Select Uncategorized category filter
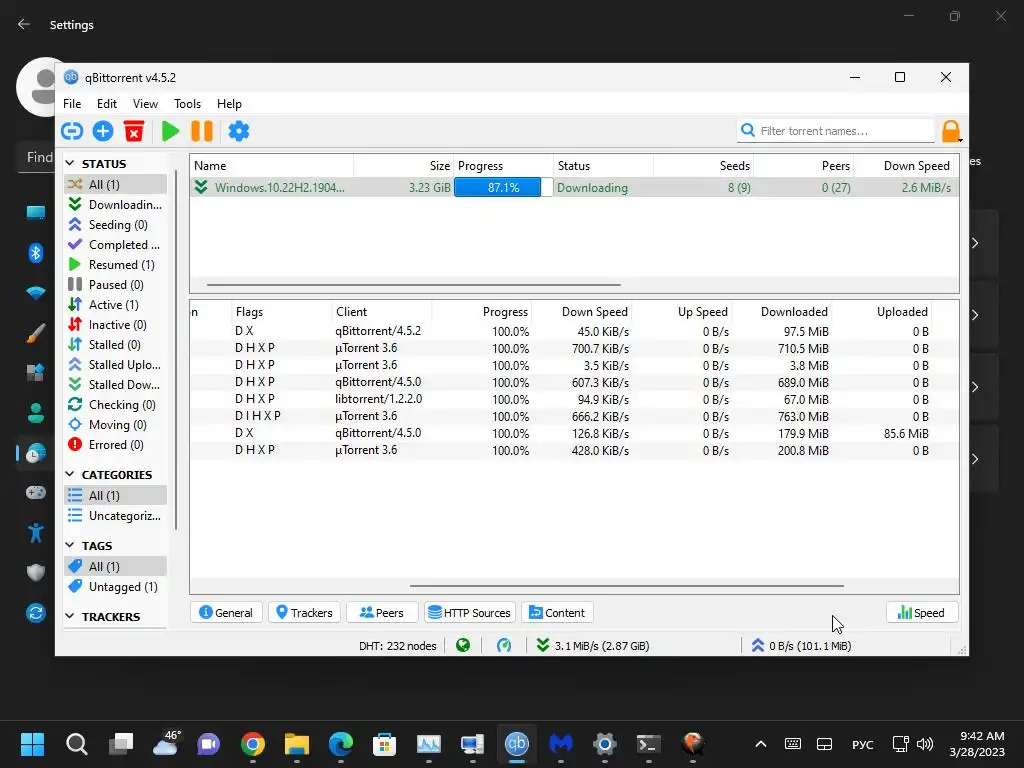The width and height of the screenshot is (1024, 768). 116,516
